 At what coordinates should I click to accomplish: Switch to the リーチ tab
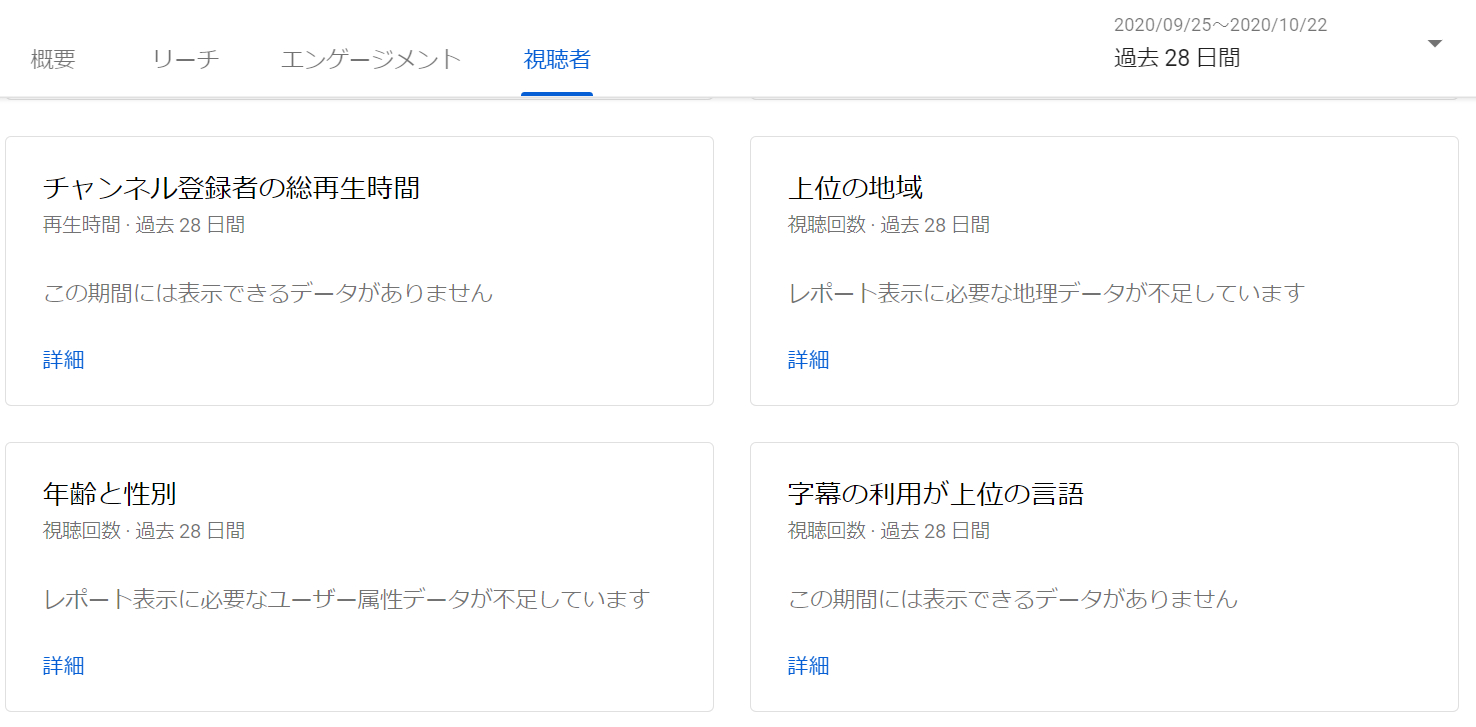[185, 59]
